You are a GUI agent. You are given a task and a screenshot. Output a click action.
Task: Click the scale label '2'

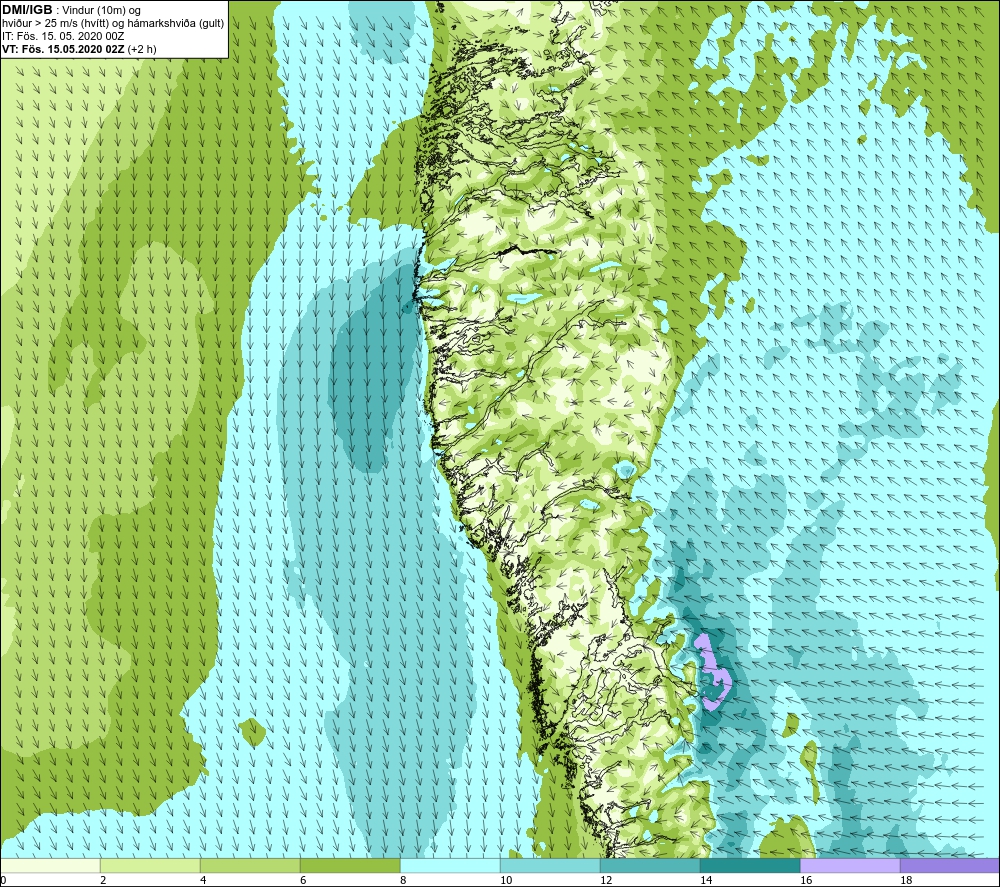(103, 881)
